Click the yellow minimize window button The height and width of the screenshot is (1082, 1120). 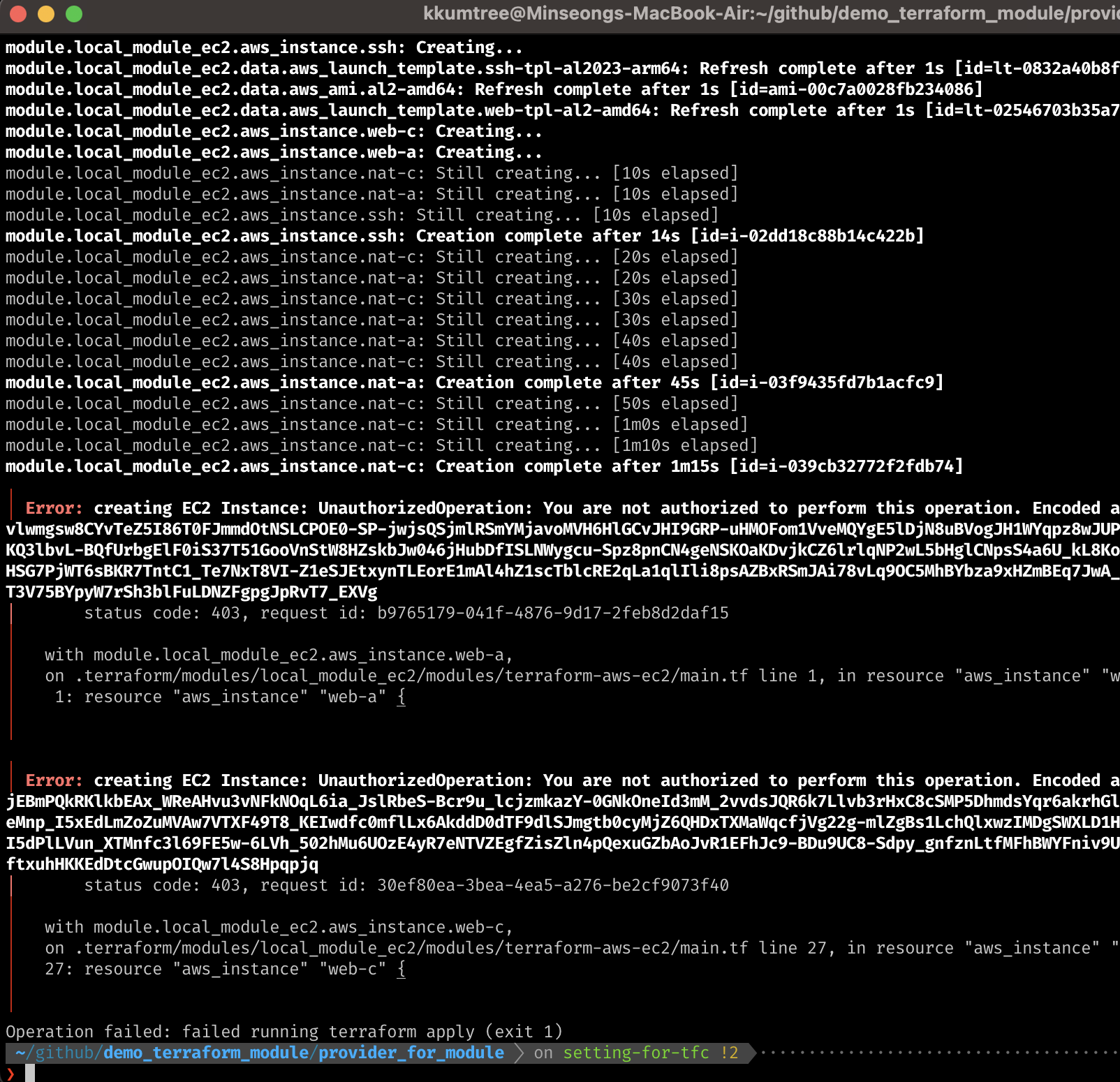point(46,14)
